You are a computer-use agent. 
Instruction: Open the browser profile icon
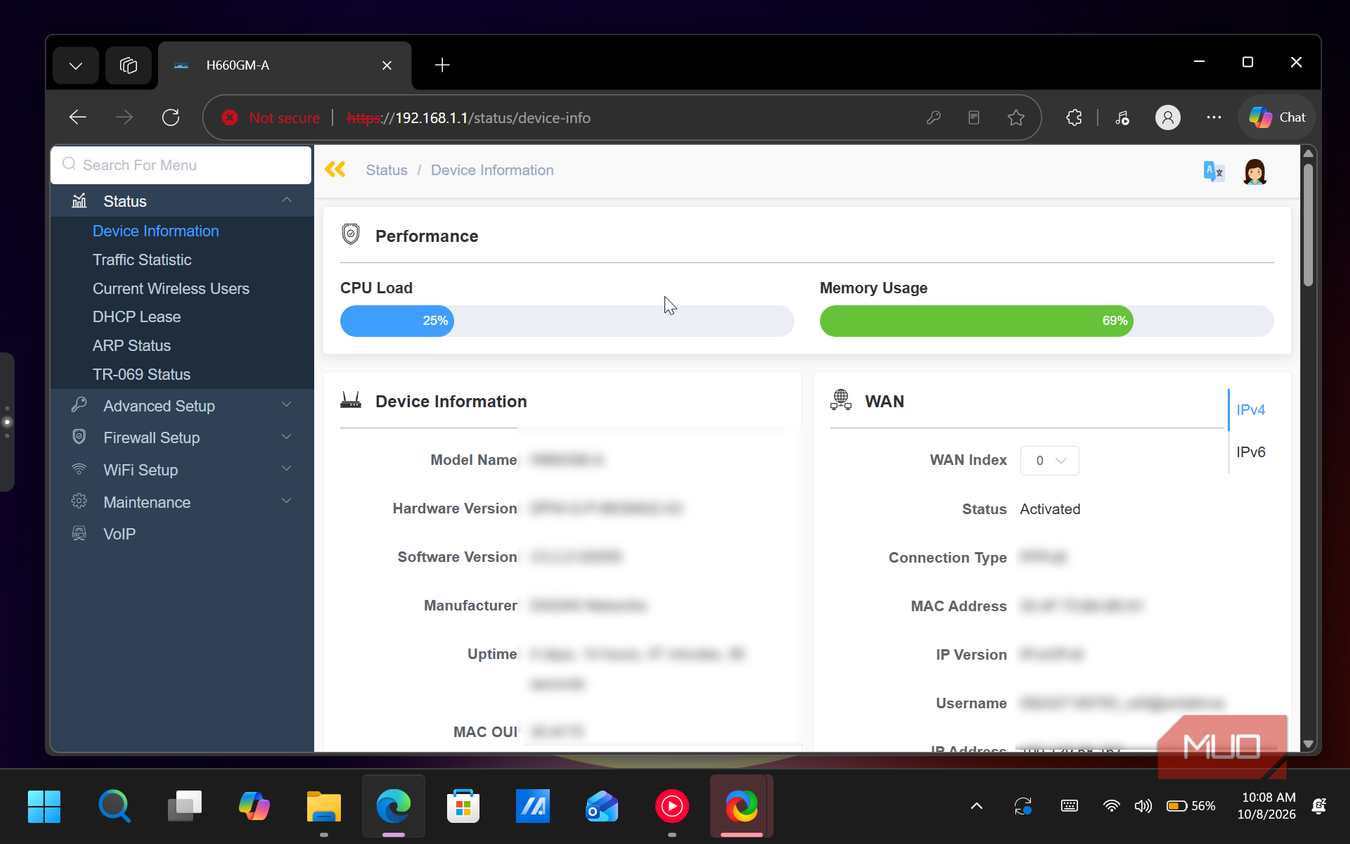click(x=1167, y=118)
